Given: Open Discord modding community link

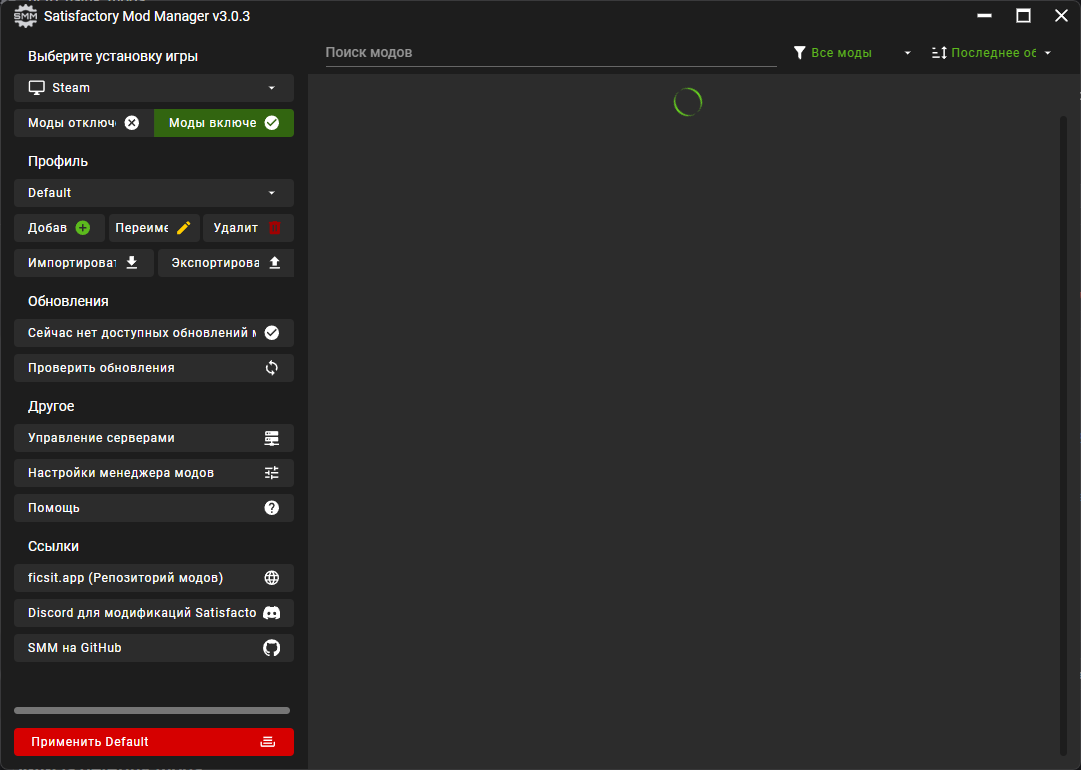Looking at the screenshot, I should click(154, 613).
